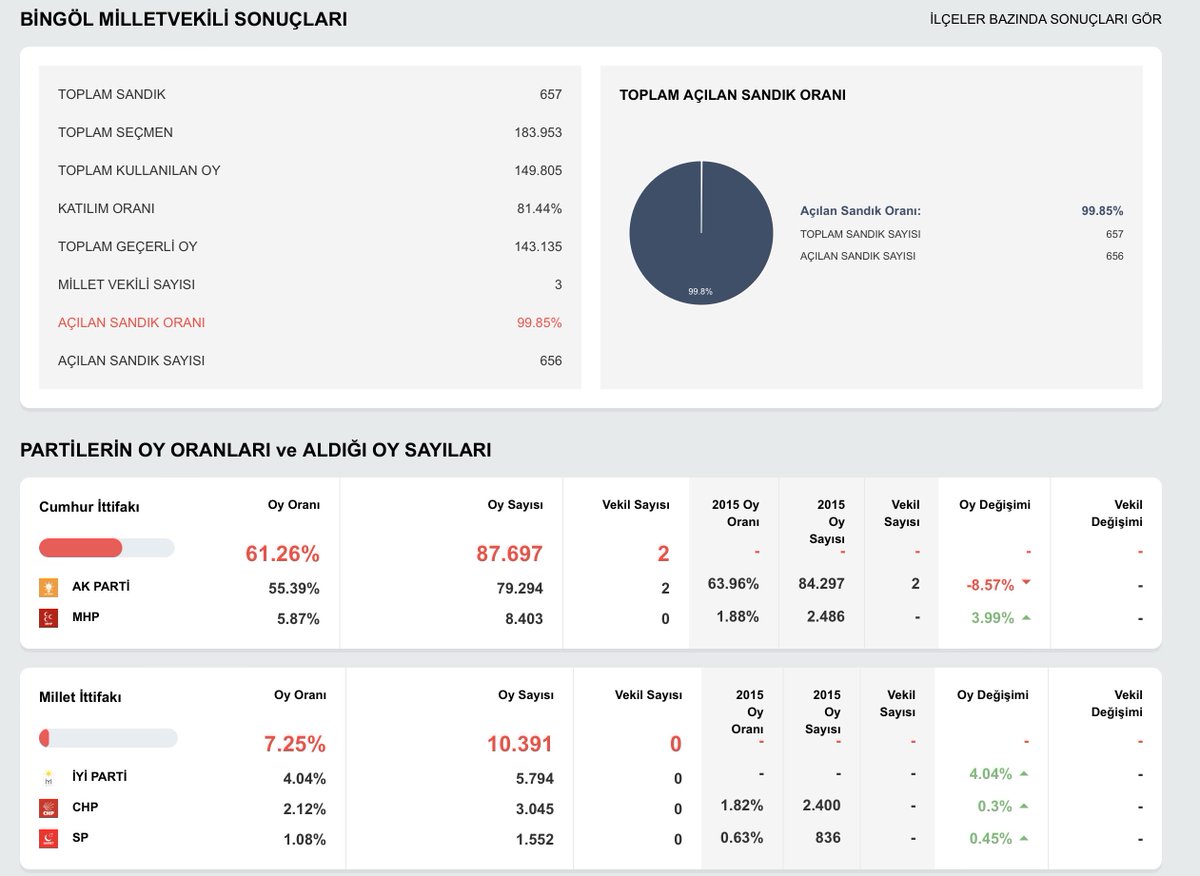
Task: Select the Millet İttifakı total 7.25%
Action: click(x=295, y=744)
